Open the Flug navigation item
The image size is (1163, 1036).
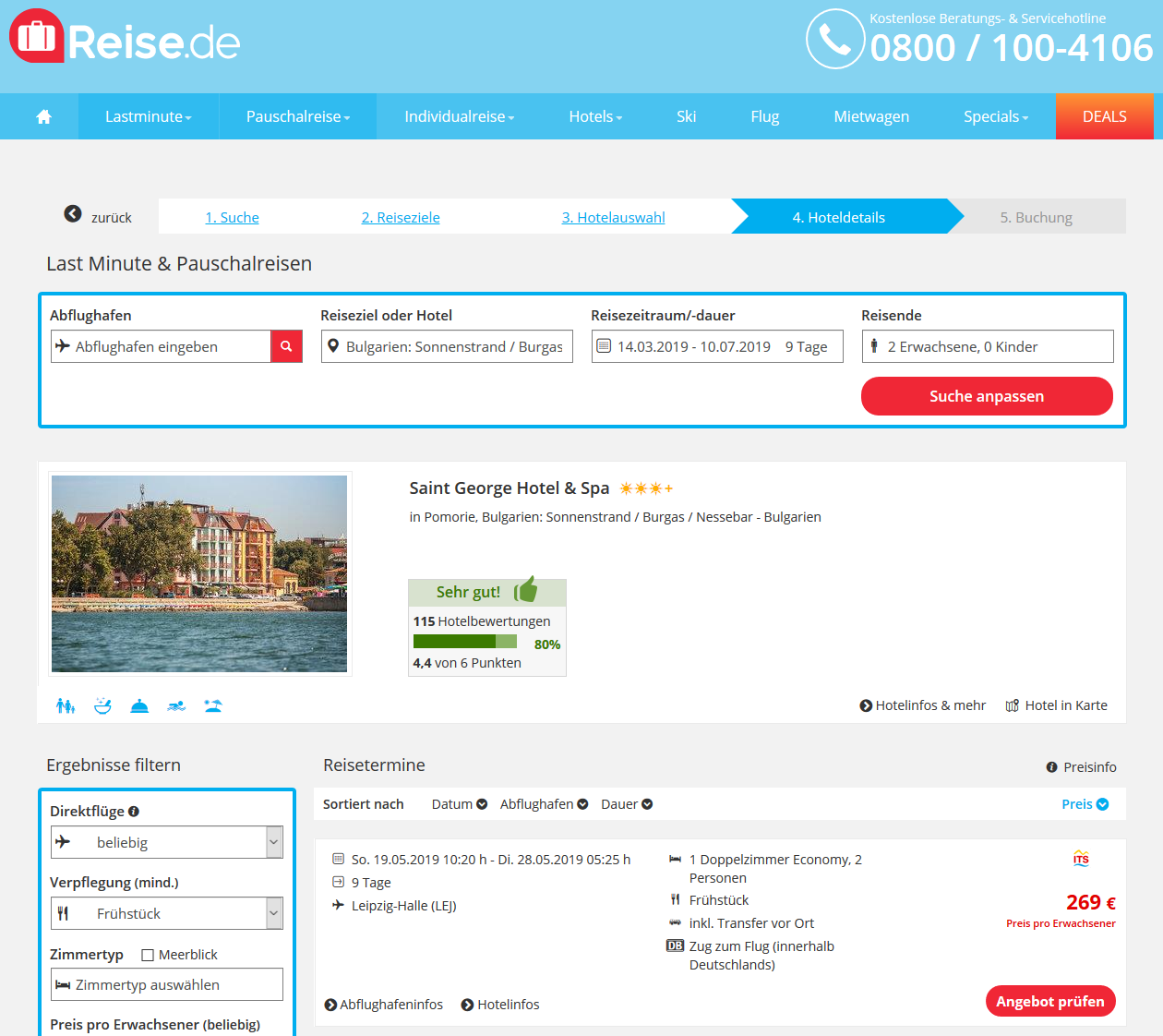[765, 116]
